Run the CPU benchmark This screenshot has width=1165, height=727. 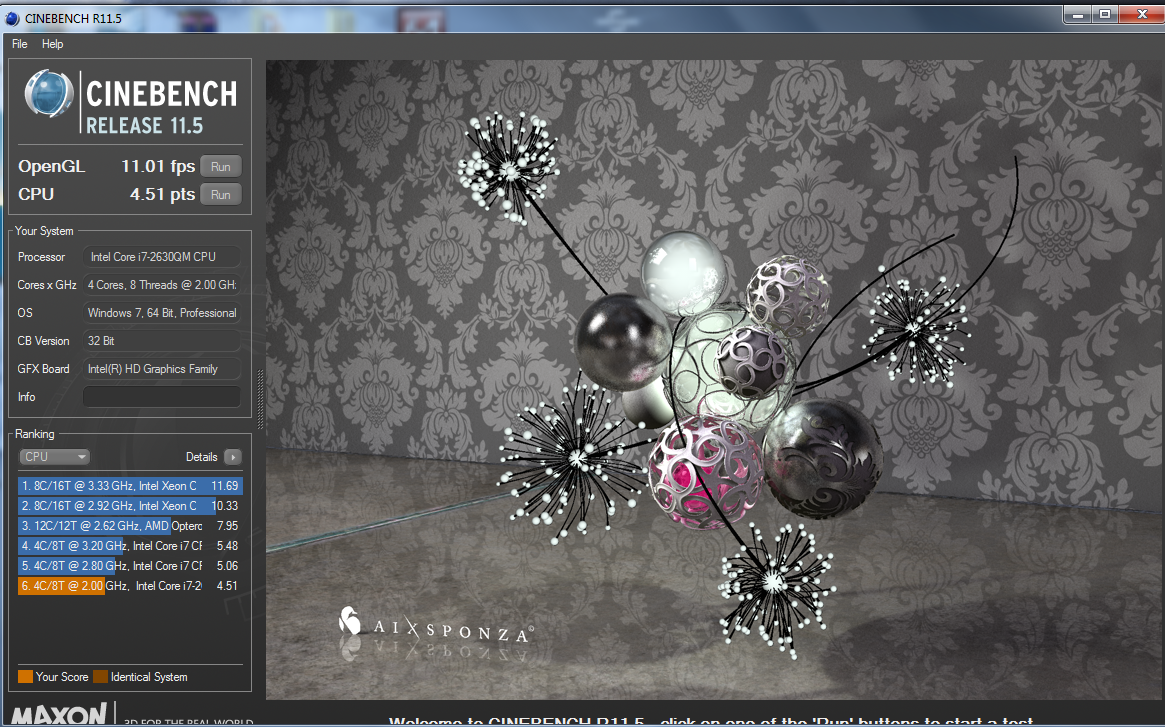point(221,195)
